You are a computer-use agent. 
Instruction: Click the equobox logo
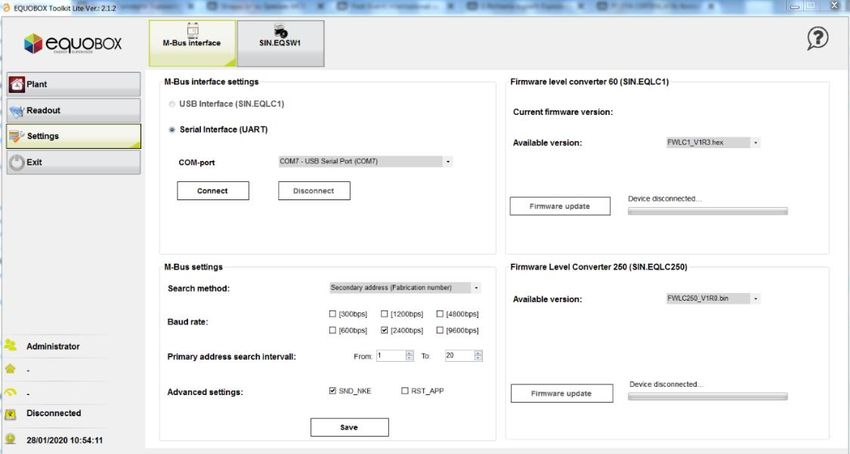[x=73, y=43]
